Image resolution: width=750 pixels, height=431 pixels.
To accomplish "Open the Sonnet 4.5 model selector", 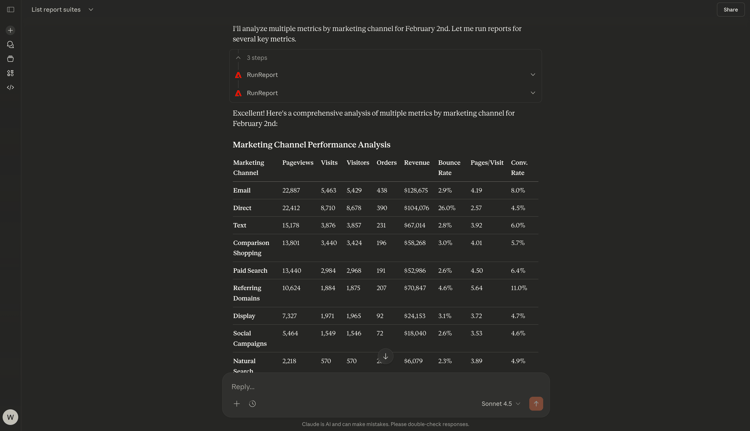I will [x=500, y=404].
